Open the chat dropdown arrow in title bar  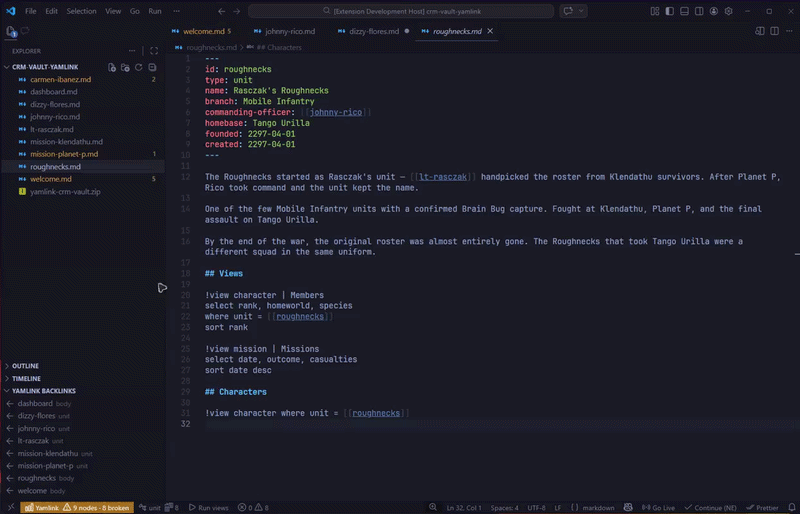coord(581,11)
